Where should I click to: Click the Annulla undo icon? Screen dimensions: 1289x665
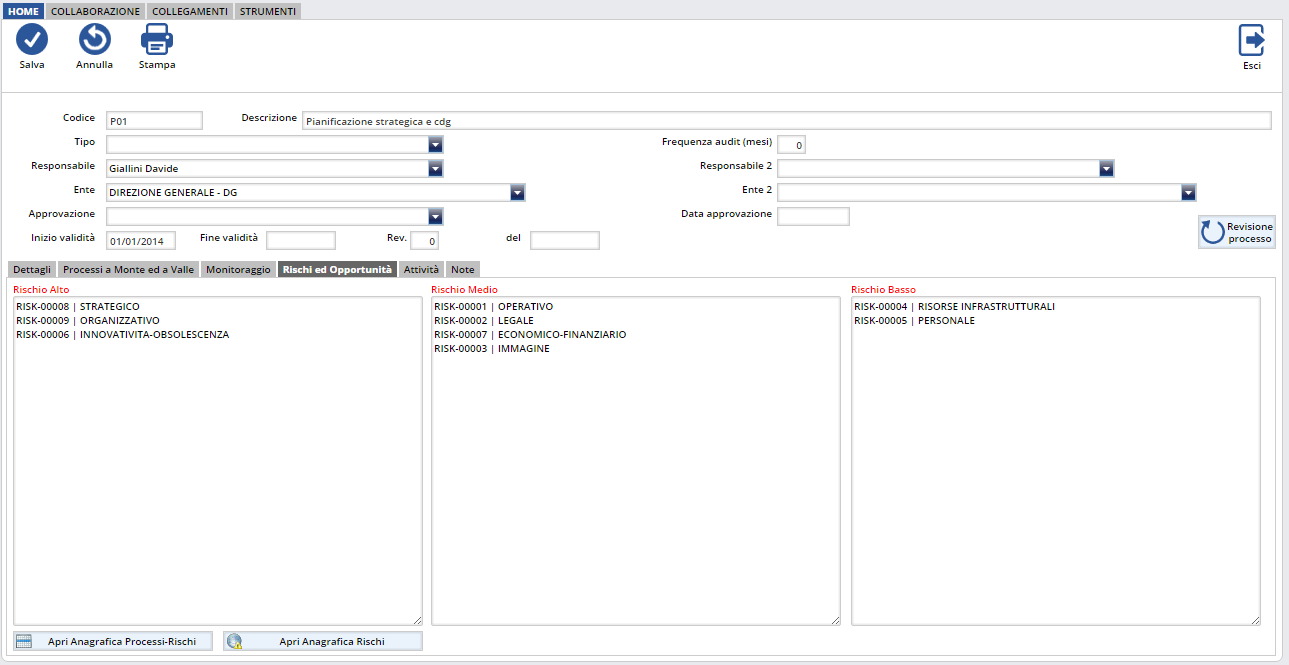(94, 40)
